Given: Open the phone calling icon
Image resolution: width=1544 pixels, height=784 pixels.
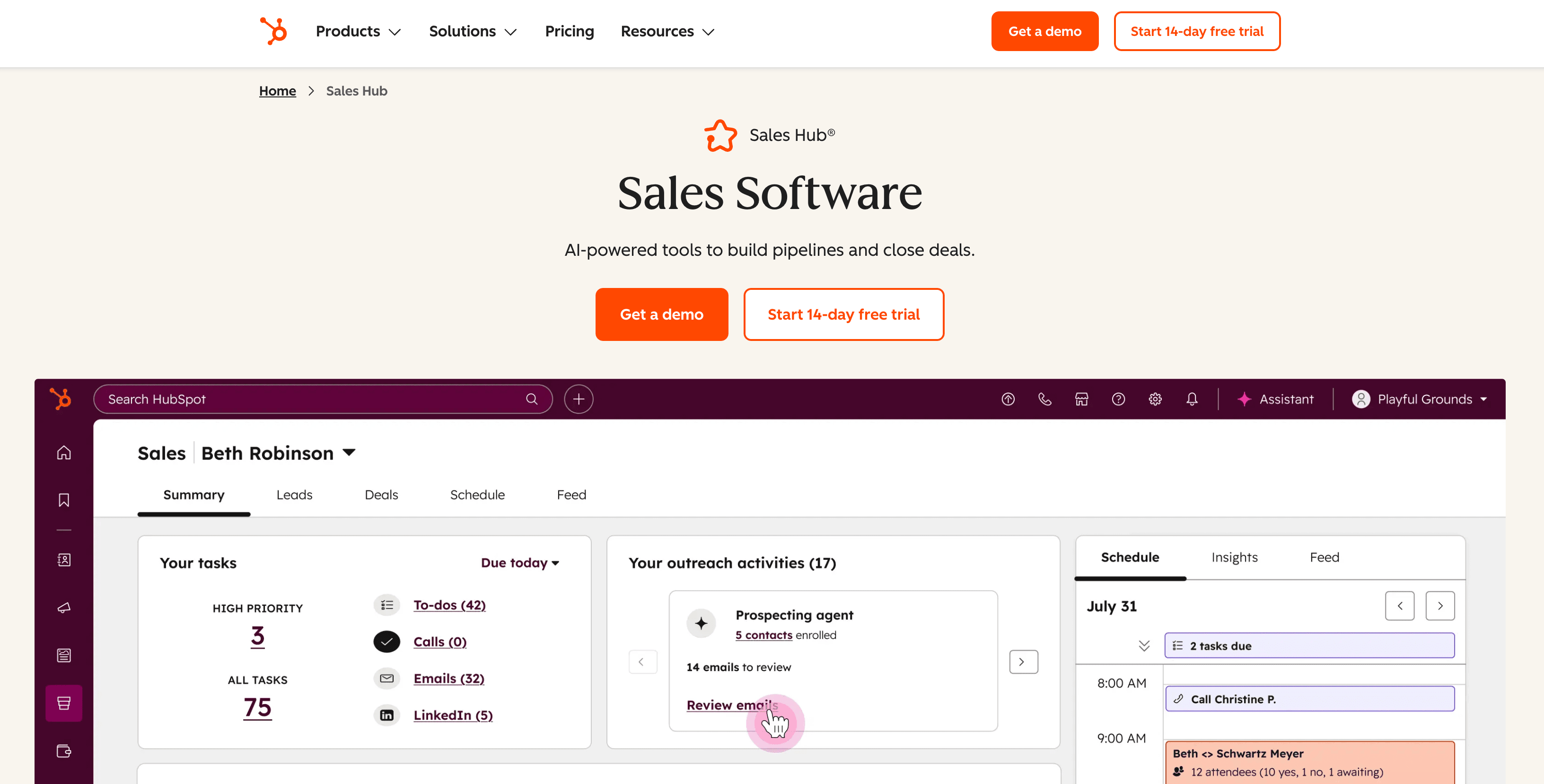Looking at the screenshot, I should coord(1045,399).
